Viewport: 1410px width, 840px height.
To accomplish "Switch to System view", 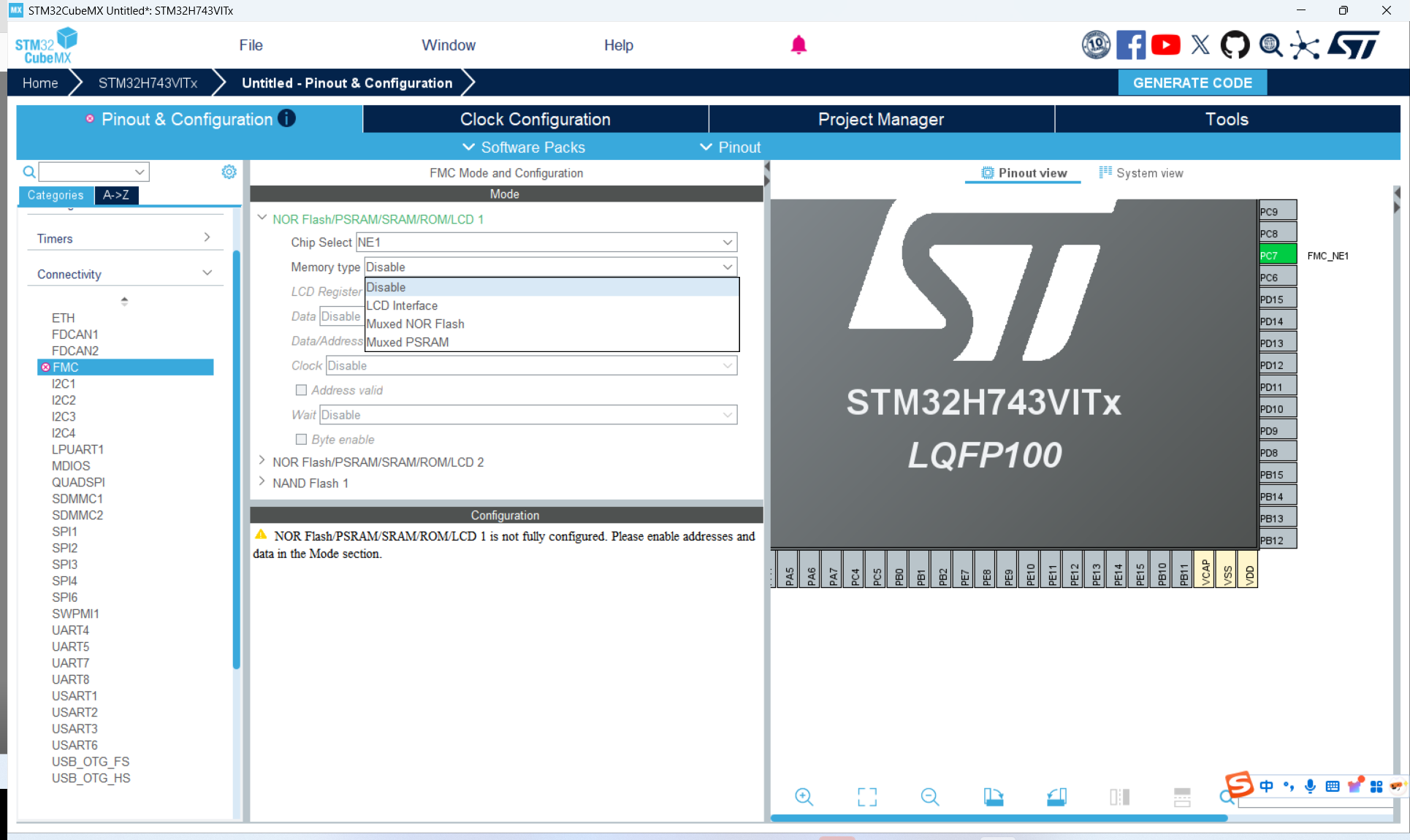I will (x=1141, y=173).
